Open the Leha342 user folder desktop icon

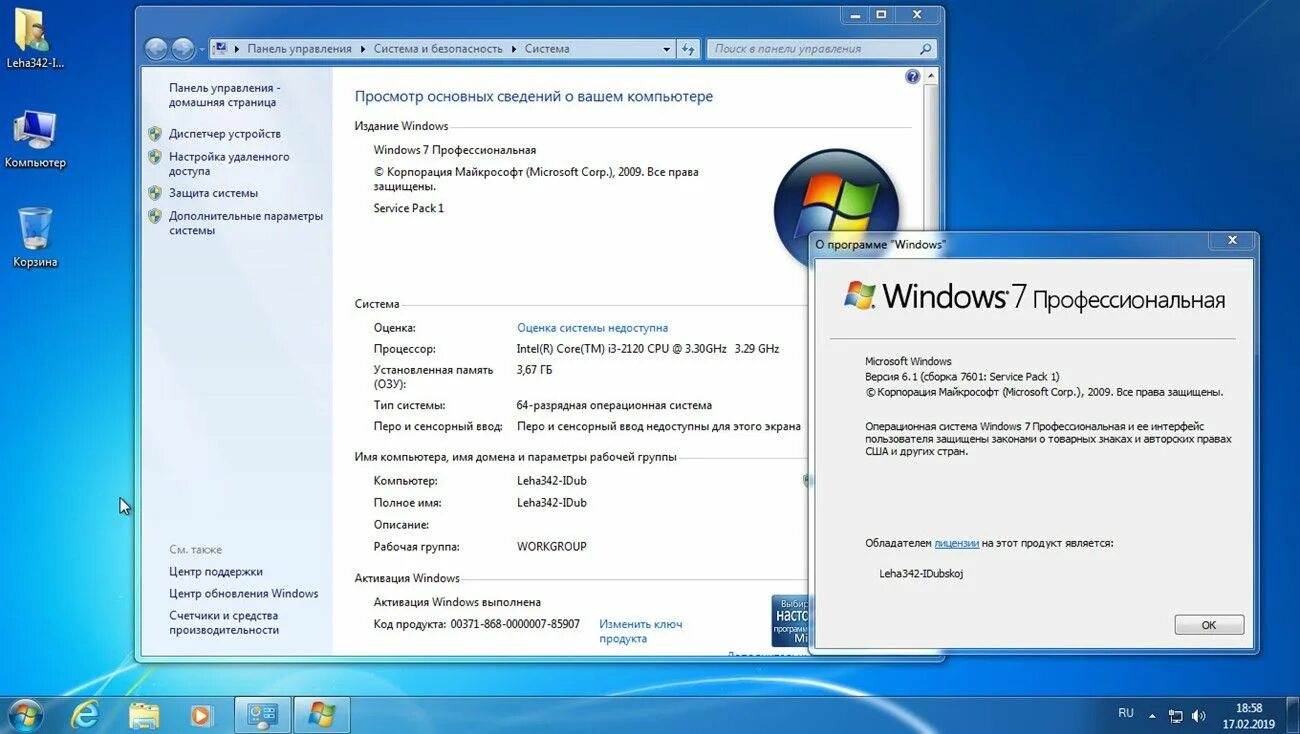(x=34, y=39)
